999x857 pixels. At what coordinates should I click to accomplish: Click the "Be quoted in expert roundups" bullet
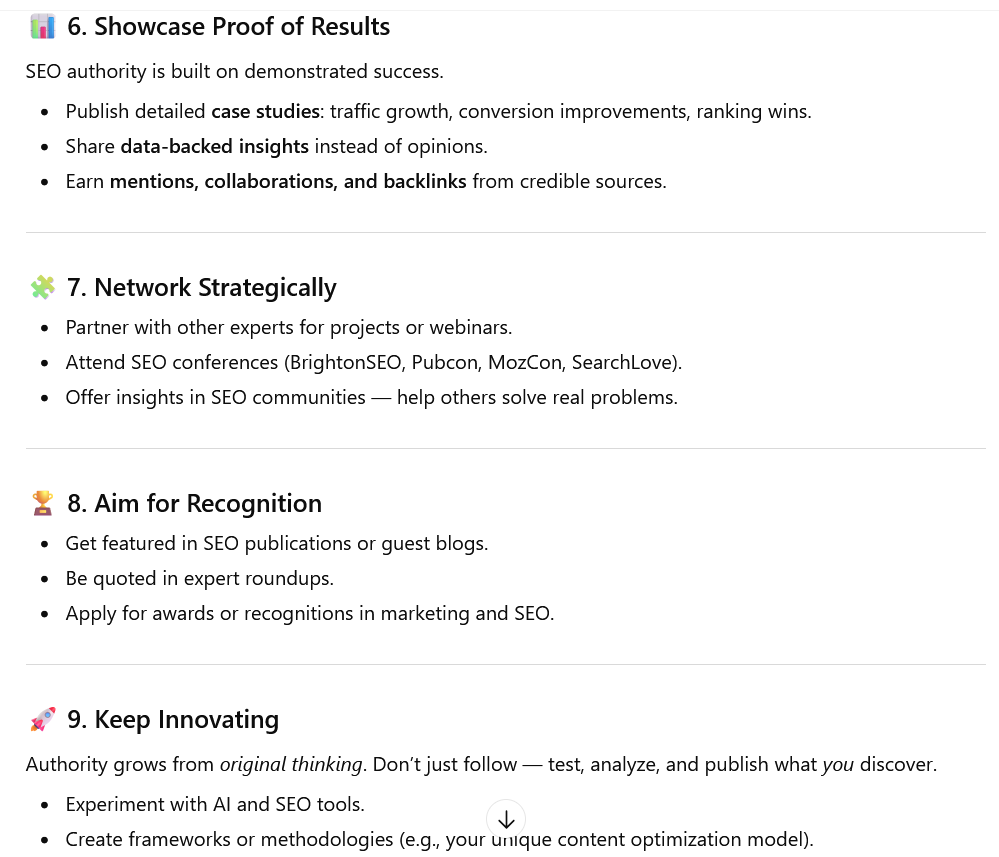199,578
